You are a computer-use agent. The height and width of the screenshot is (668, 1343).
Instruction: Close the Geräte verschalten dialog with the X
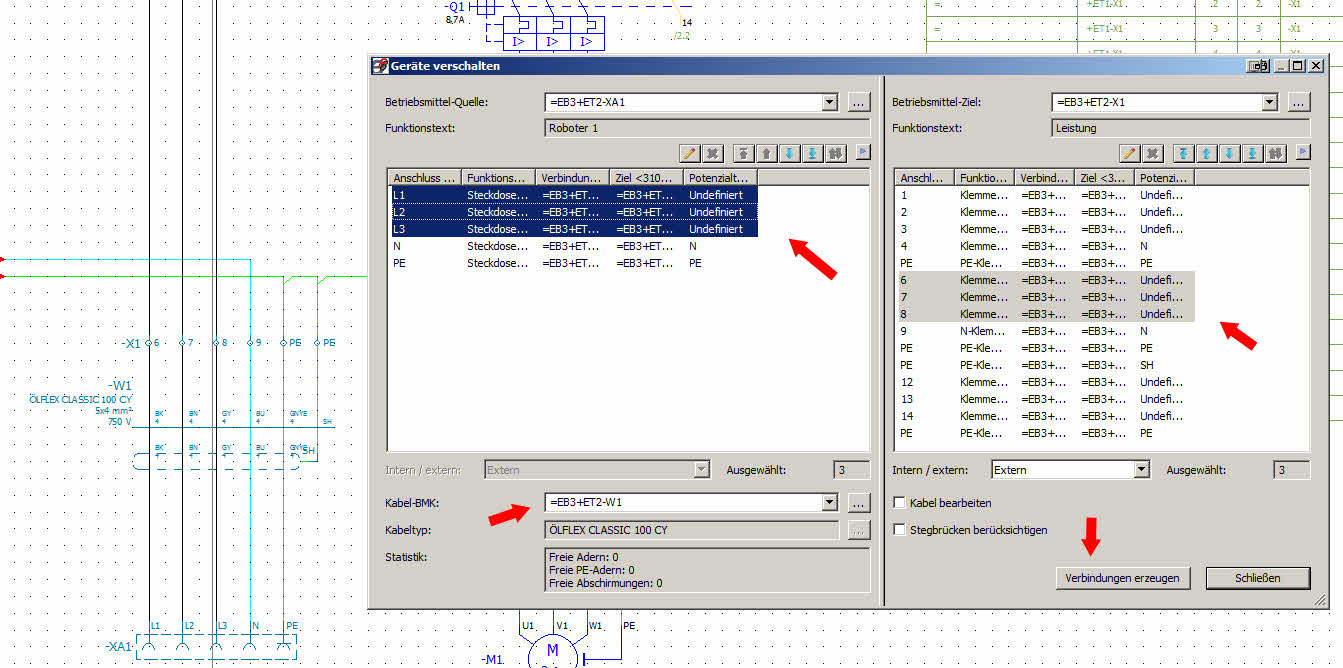(1316, 66)
